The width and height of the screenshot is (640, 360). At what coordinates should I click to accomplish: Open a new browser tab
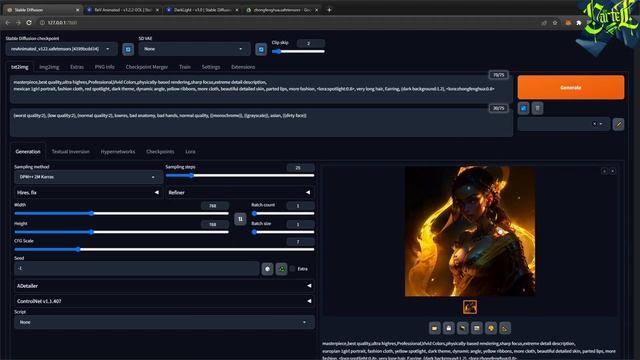(x=329, y=10)
